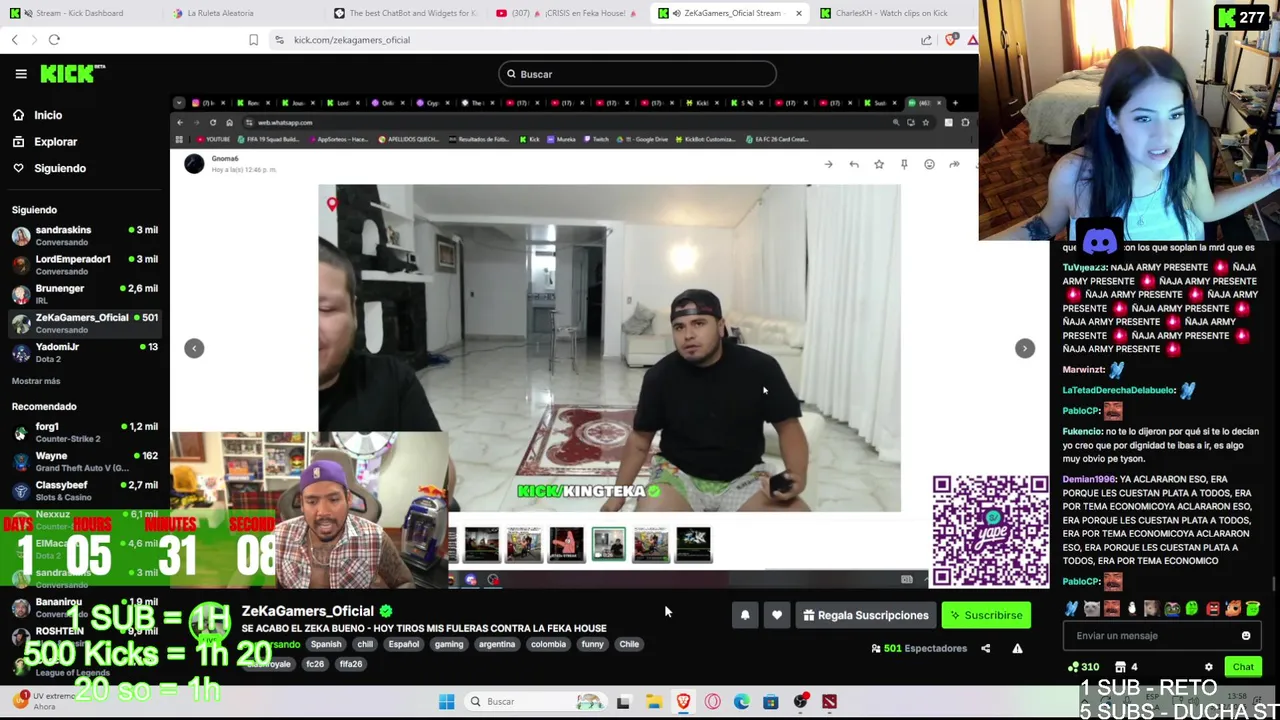
Task: Go to next image using right arrow
Action: [1024, 348]
